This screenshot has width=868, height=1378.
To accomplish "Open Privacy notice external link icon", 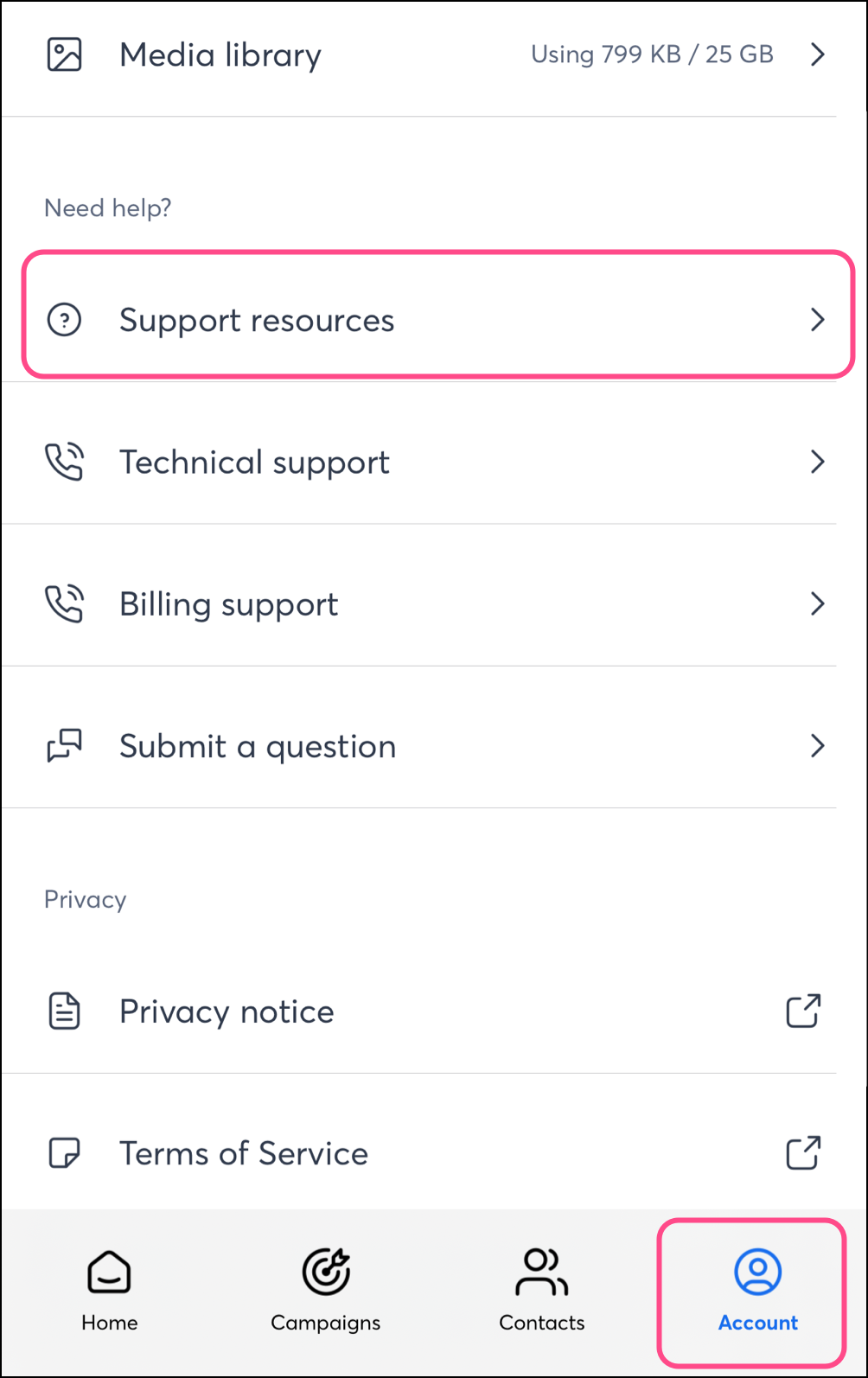I will click(803, 1011).
